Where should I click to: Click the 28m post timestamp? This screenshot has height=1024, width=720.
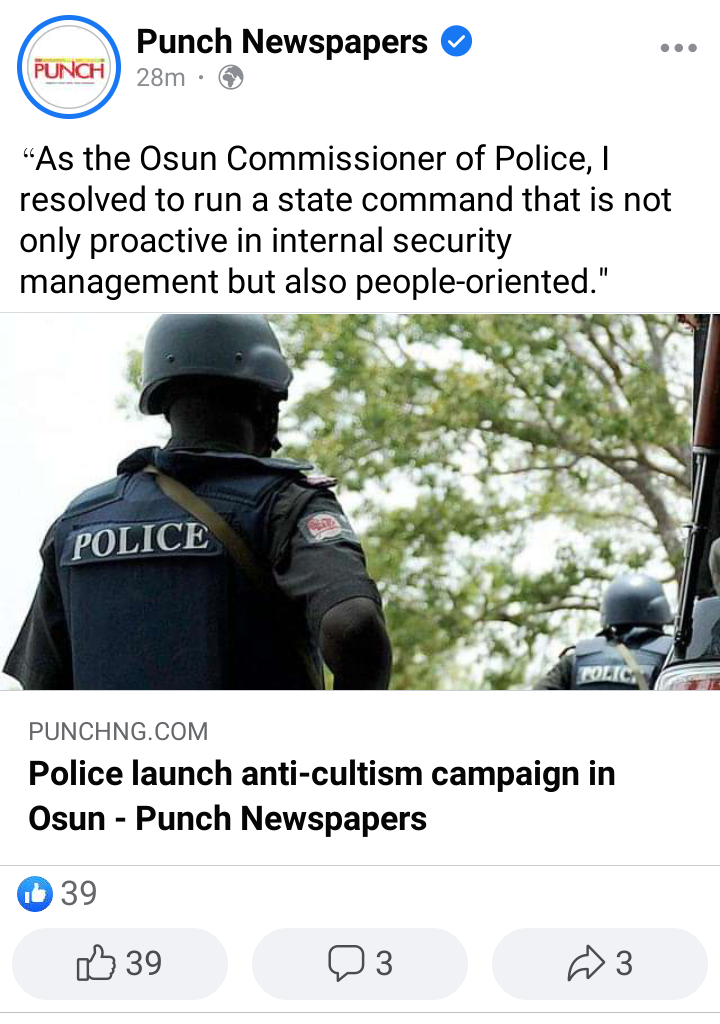click(161, 78)
